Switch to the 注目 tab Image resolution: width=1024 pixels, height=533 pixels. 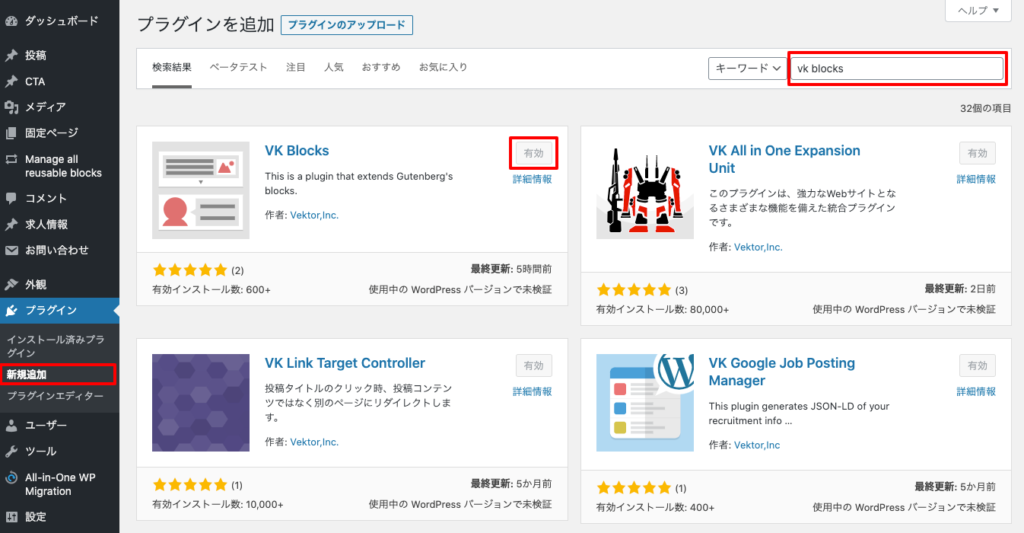(296, 67)
